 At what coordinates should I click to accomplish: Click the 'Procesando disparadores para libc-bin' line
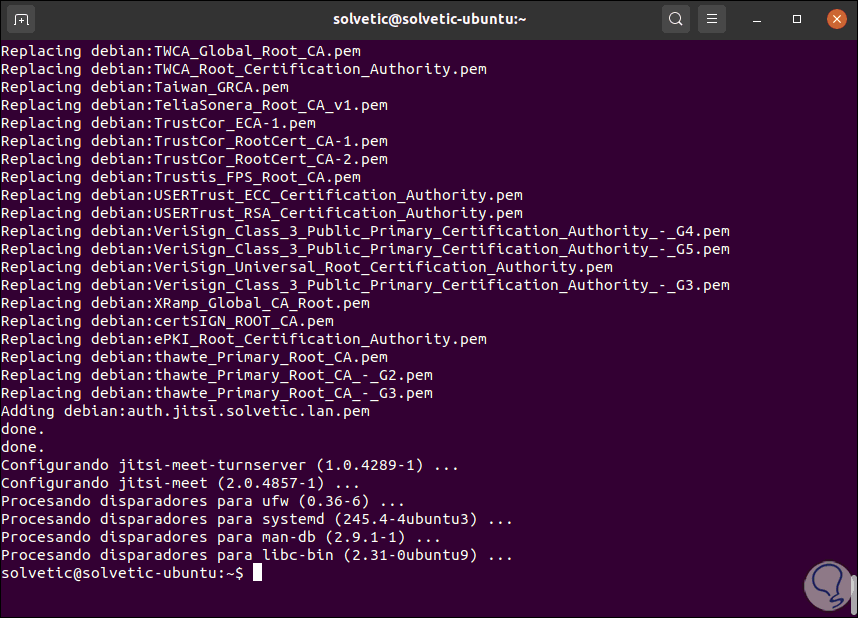[x=257, y=555]
